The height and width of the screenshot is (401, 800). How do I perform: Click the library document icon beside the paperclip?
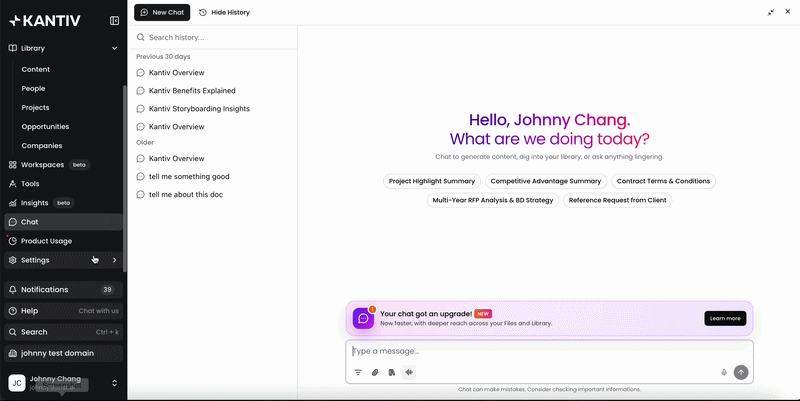tap(392, 372)
